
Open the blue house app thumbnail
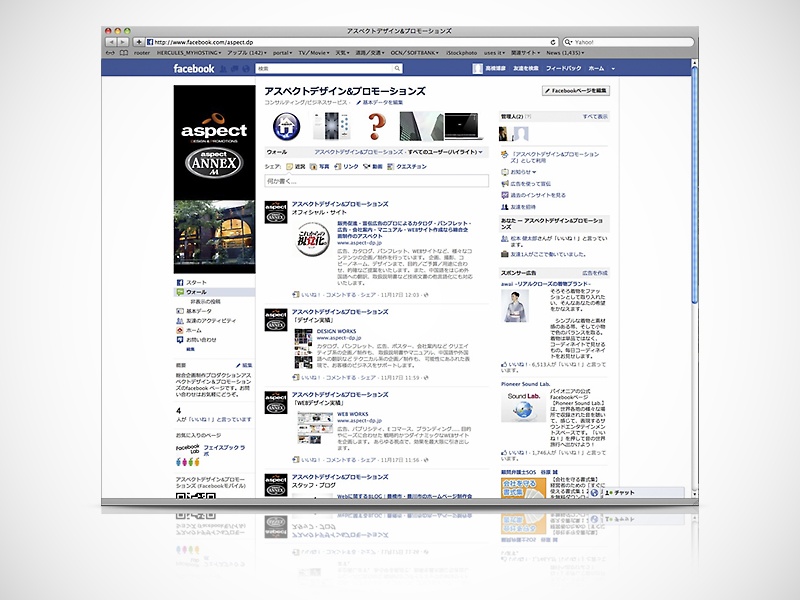[286, 127]
